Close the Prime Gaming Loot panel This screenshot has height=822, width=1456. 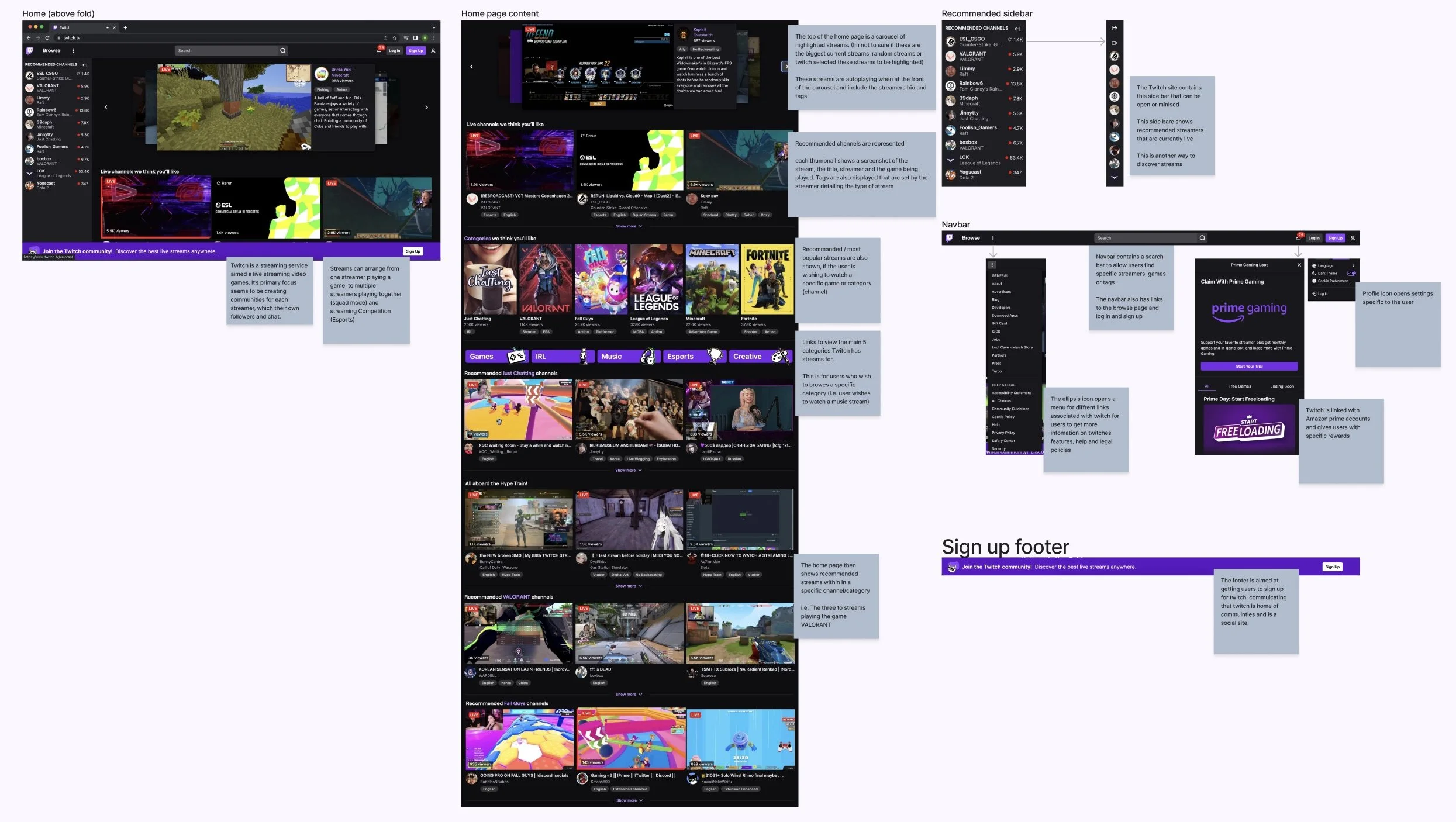[1299, 265]
